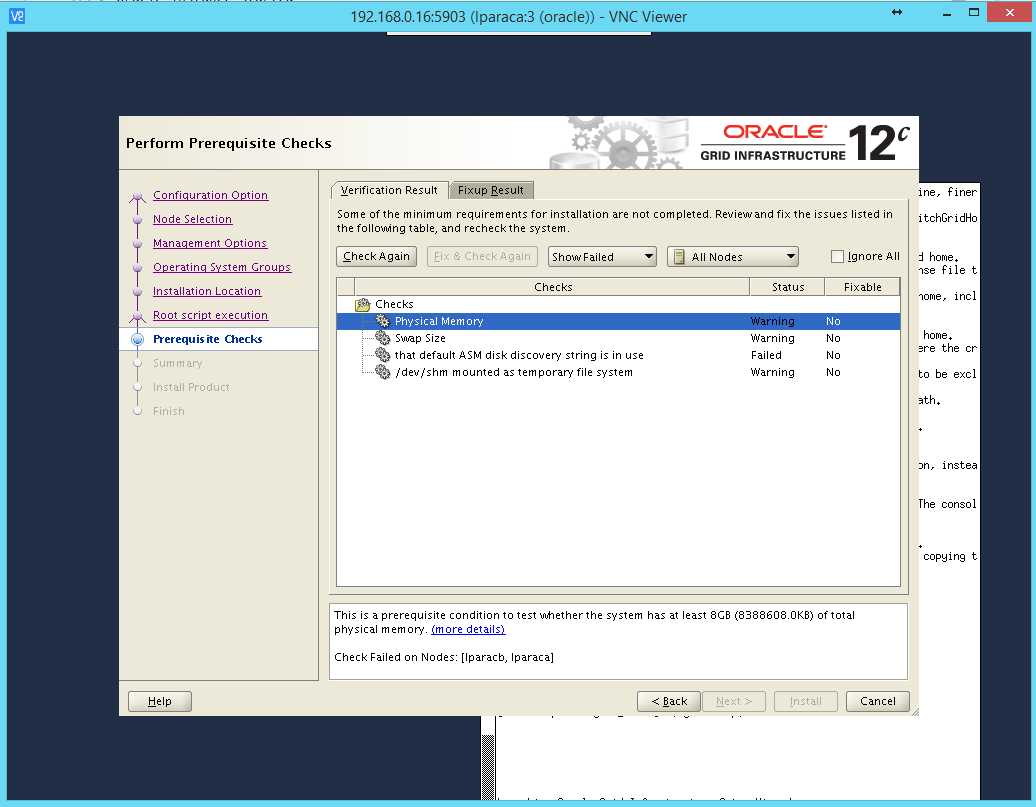This screenshot has width=1036, height=807.
Task: Open the Help button
Action: tap(160, 701)
